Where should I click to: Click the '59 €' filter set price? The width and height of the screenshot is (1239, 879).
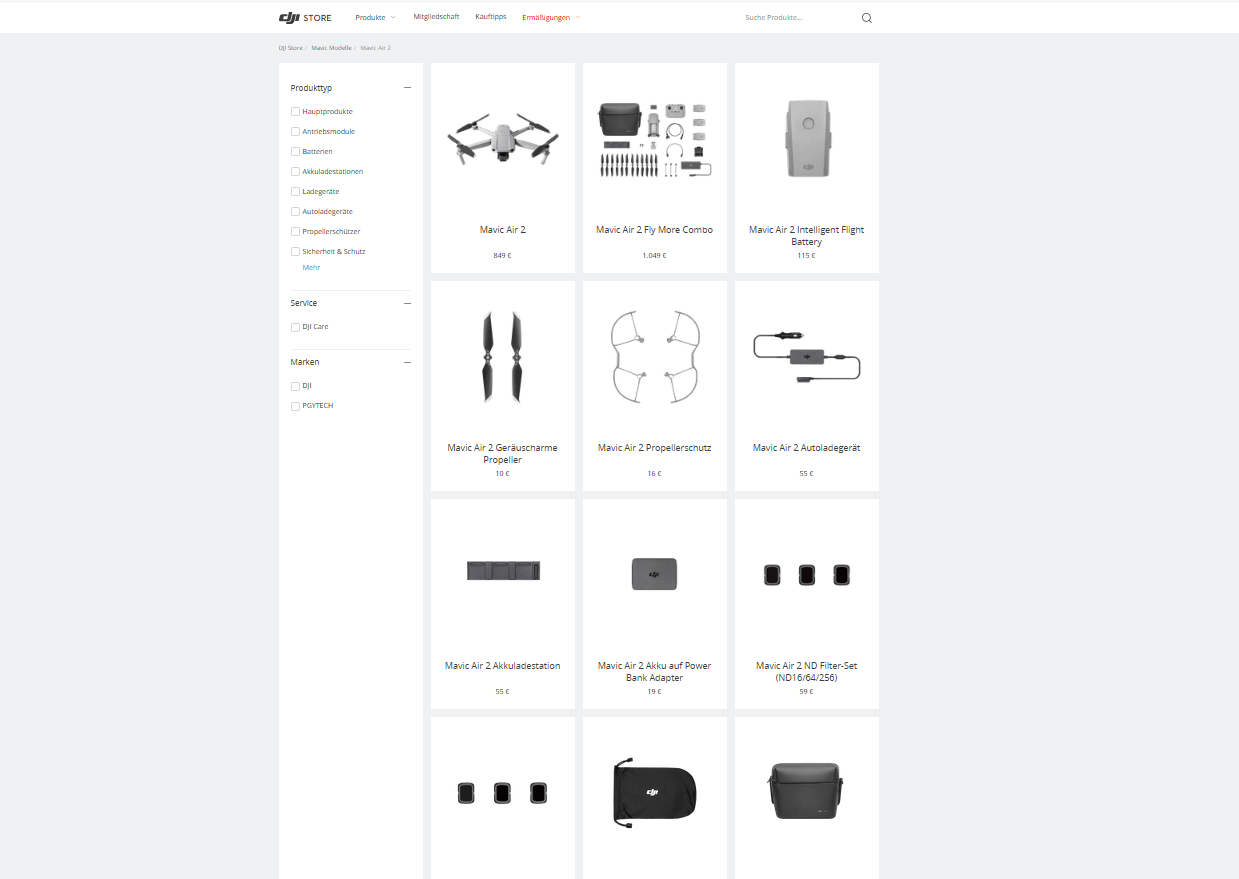(807, 692)
